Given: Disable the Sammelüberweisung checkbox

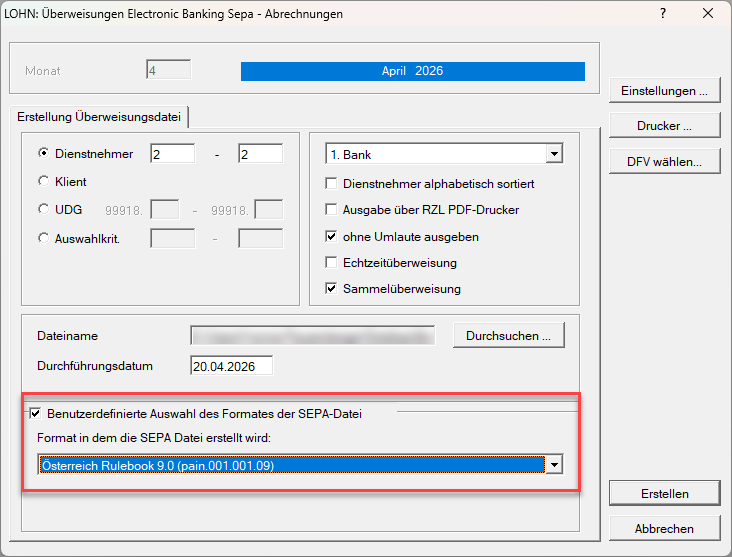Looking at the screenshot, I should click(x=333, y=289).
